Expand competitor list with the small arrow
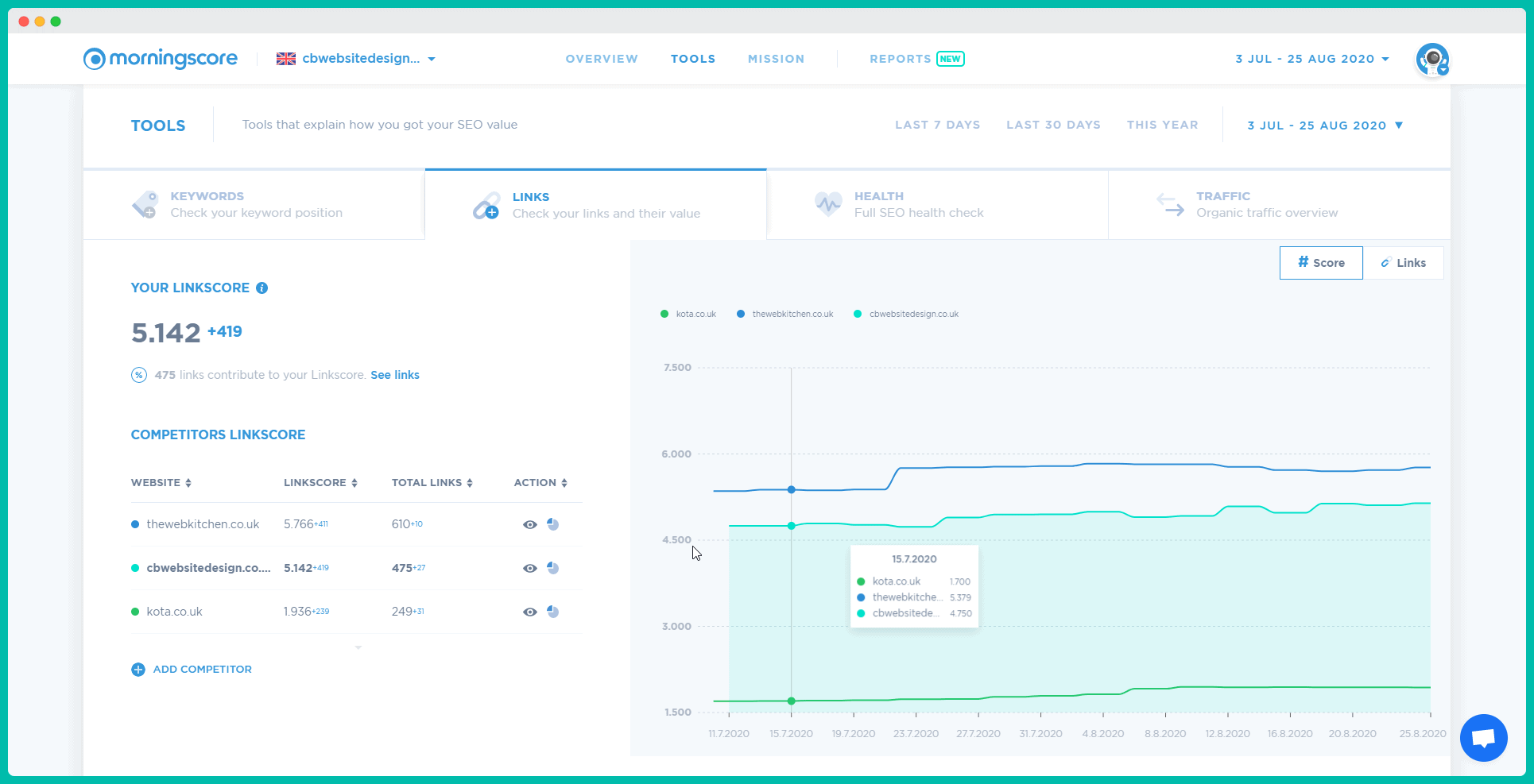Screen dimensions: 1534x784 coord(358,647)
